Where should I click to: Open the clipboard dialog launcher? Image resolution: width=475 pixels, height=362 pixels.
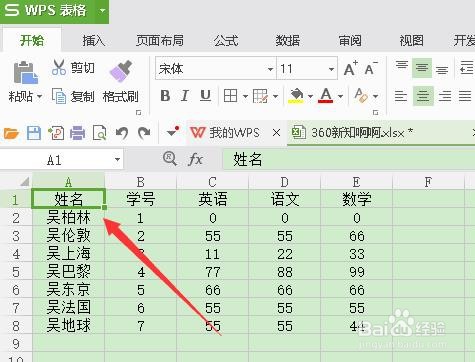click(x=138, y=113)
